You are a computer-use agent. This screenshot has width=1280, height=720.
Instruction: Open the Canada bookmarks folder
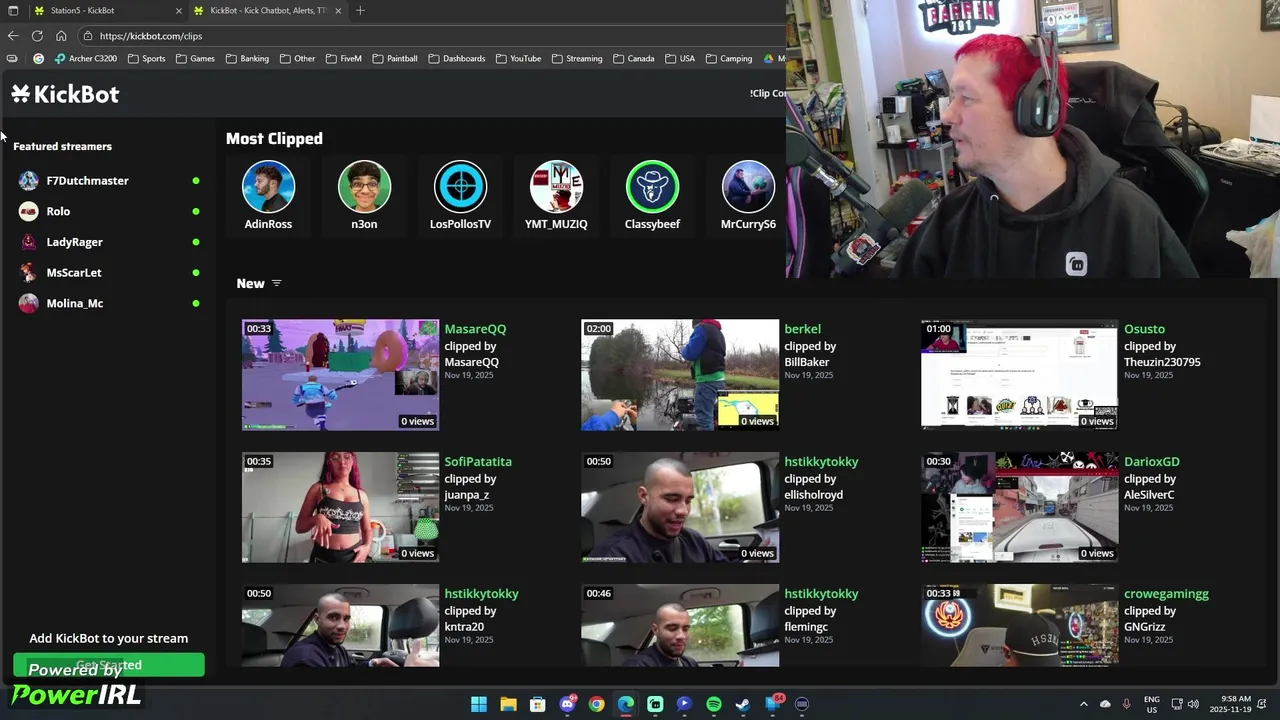633,59
